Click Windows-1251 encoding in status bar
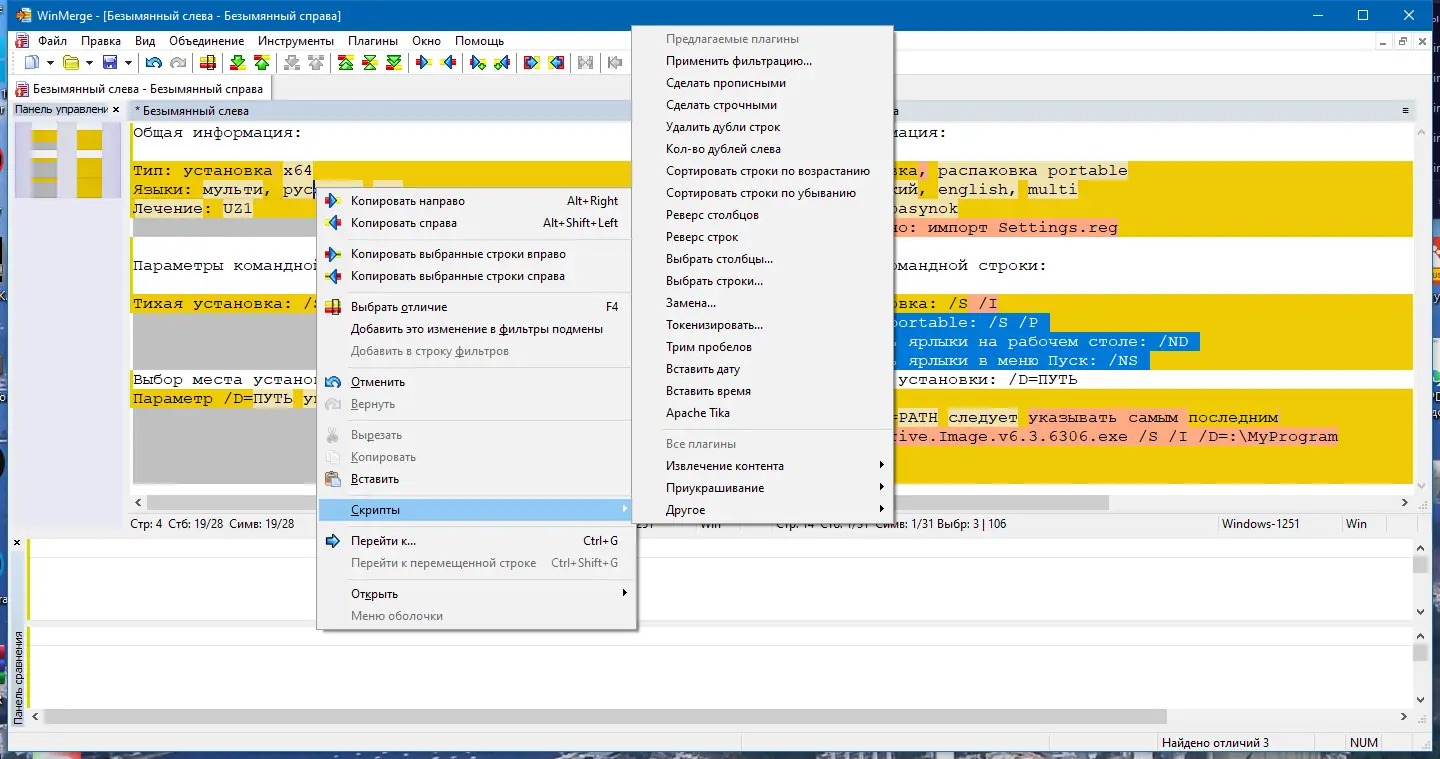 [1260, 523]
